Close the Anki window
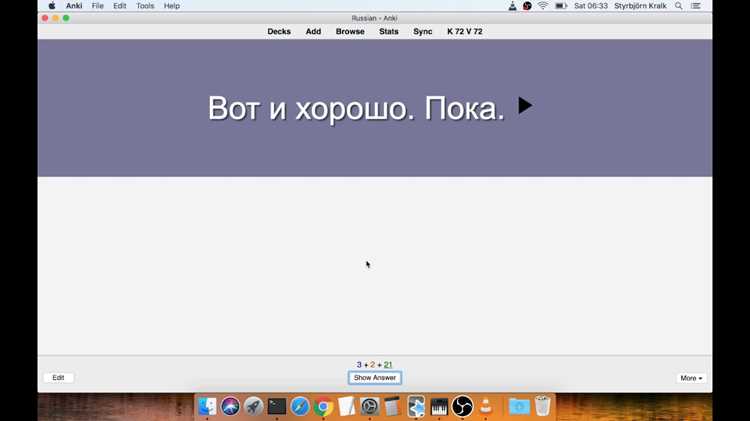Image resolution: width=750 pixels, height=421 pixels. tap(45, 18)
